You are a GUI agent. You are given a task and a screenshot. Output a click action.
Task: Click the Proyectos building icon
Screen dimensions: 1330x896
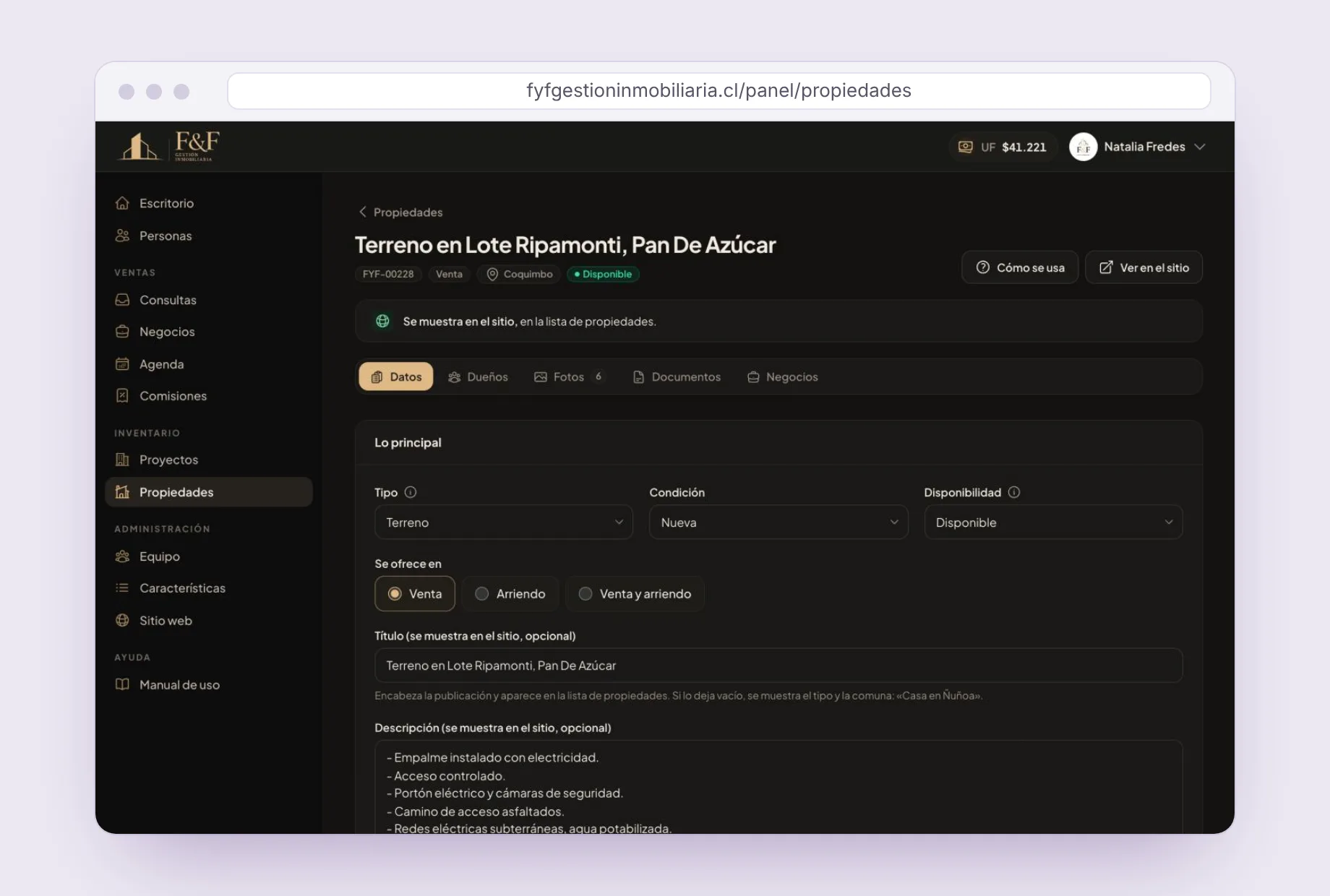[x=122, y=460]
